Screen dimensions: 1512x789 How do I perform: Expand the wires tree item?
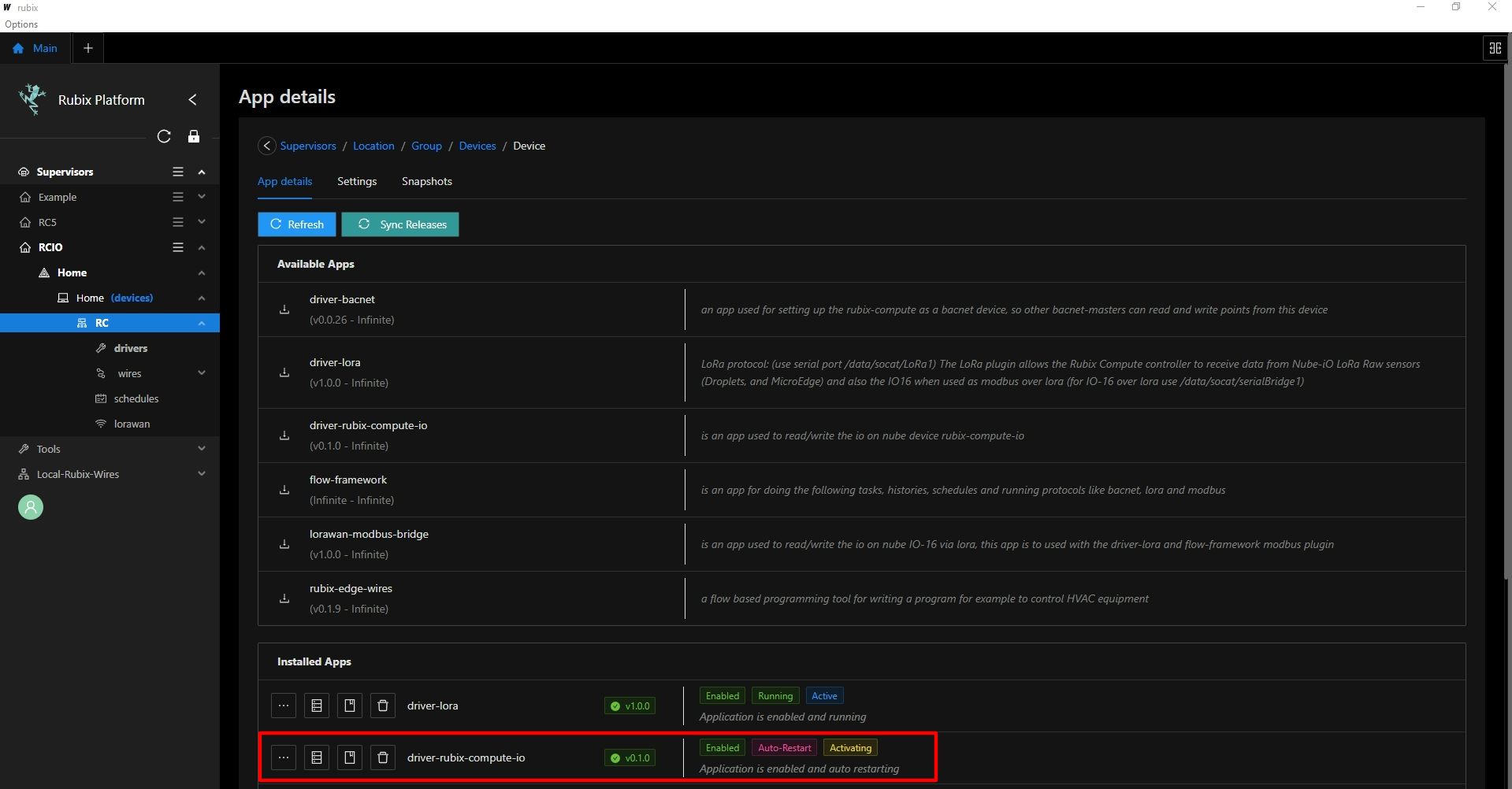(202, 373)
